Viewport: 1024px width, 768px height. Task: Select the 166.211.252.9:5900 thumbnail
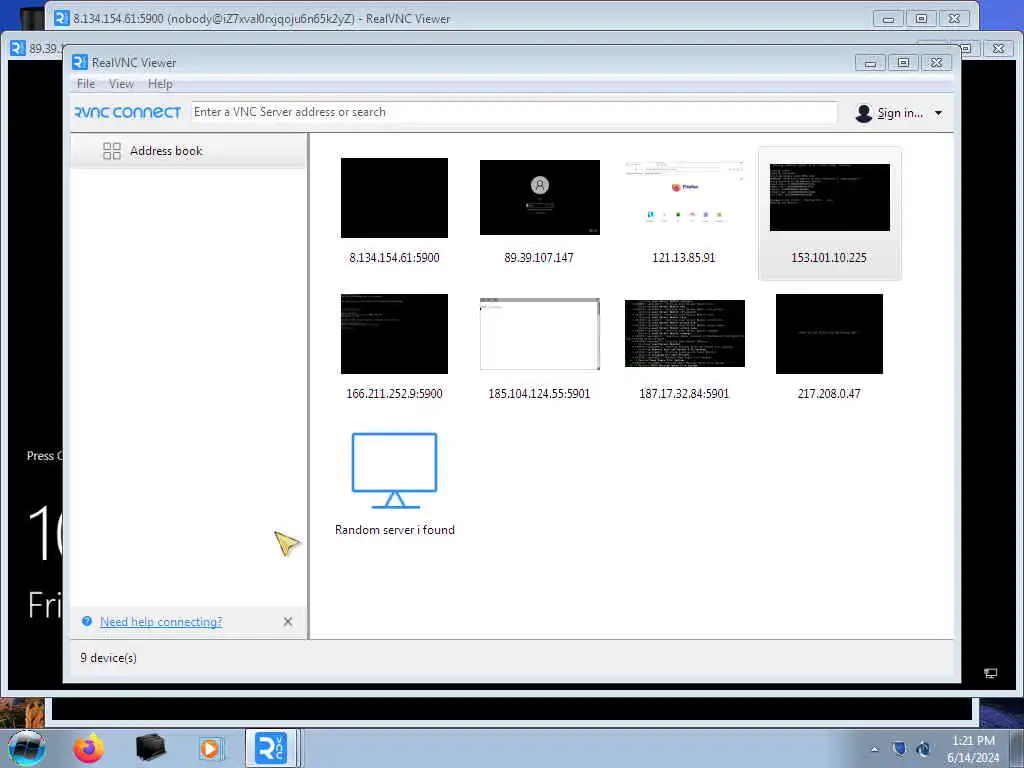coord(394,334)
